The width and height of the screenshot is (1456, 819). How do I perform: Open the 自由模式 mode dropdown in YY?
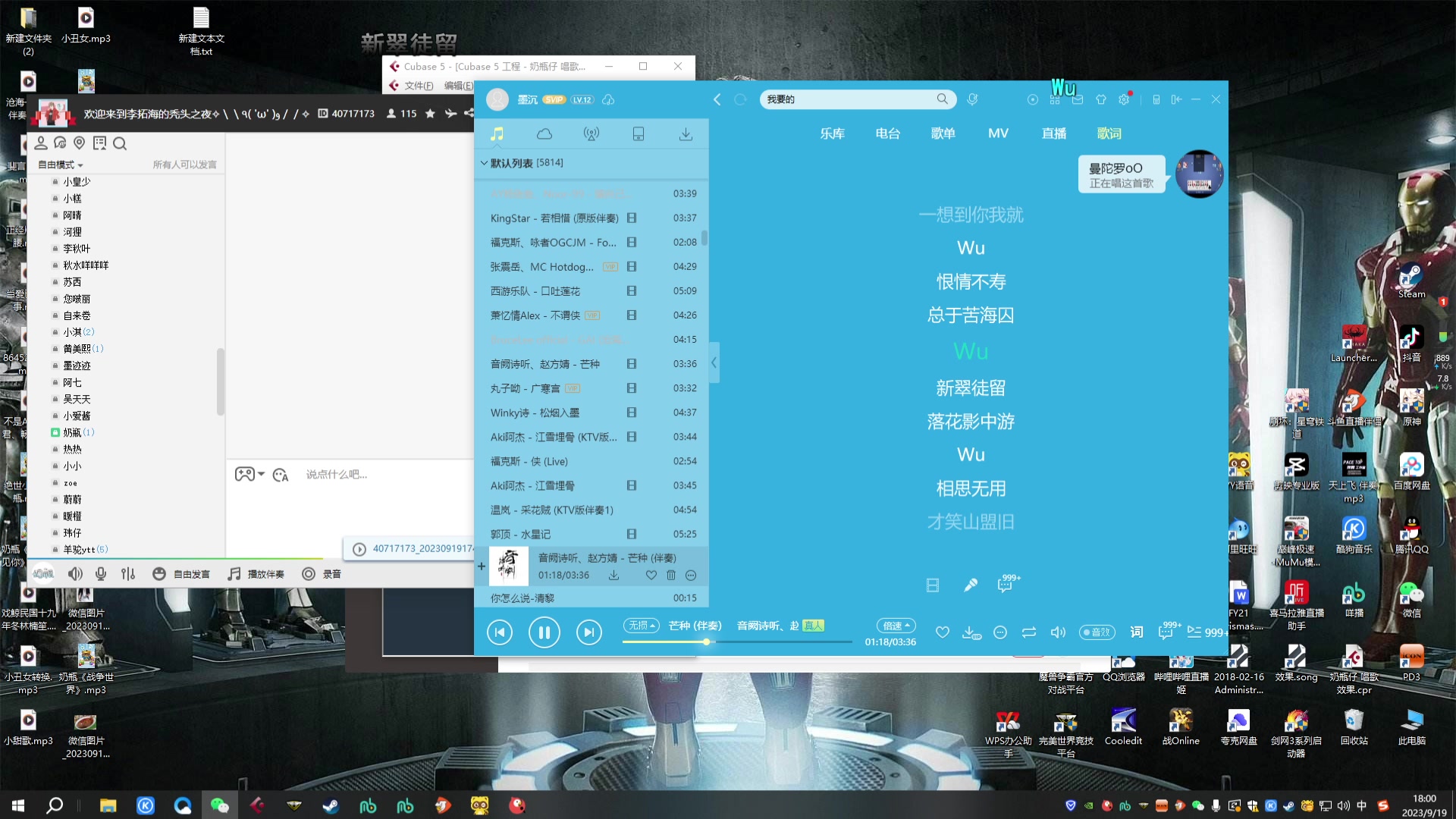[x=61, y=165]
